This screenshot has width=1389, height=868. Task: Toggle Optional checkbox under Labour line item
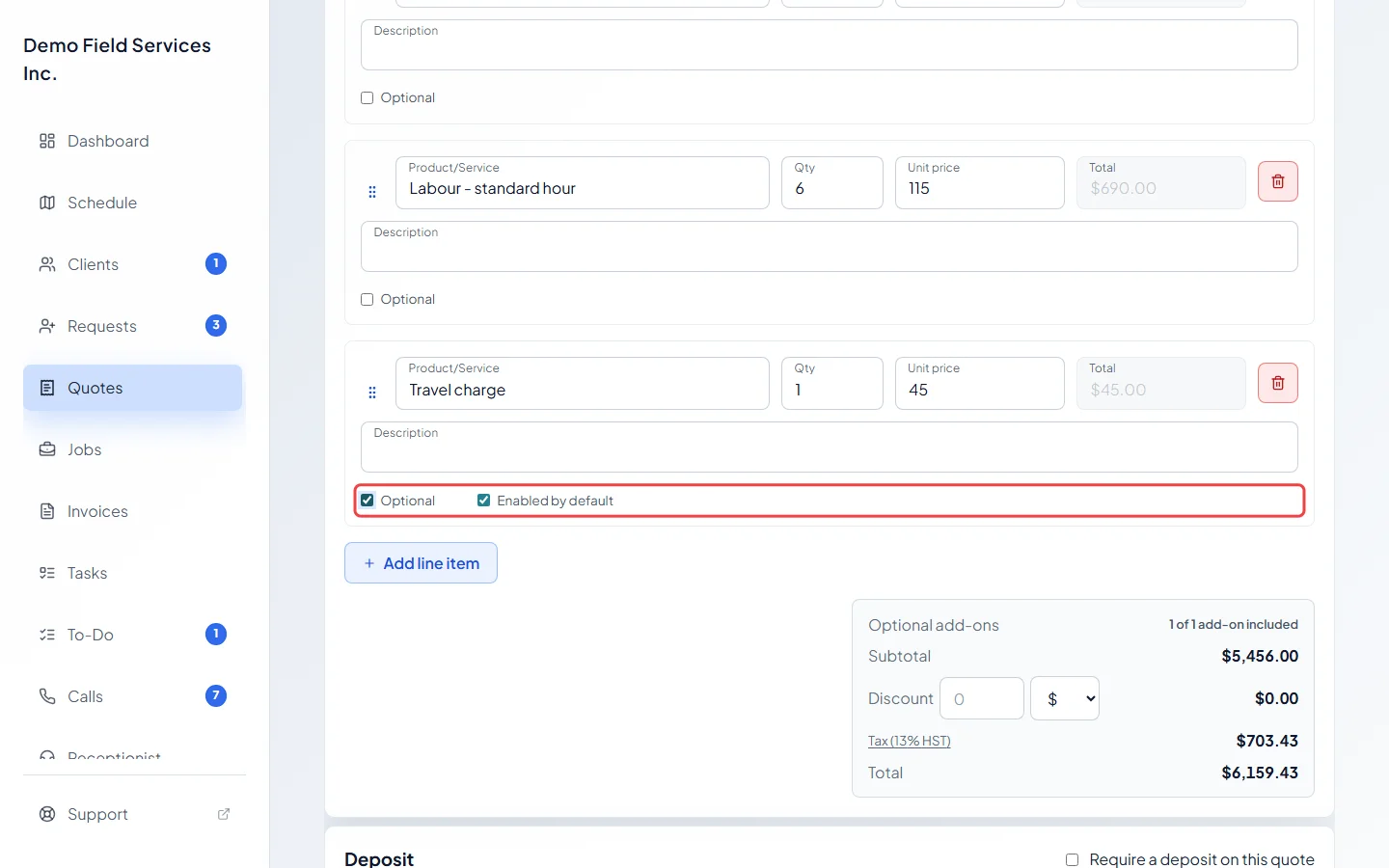pos(368,300)
